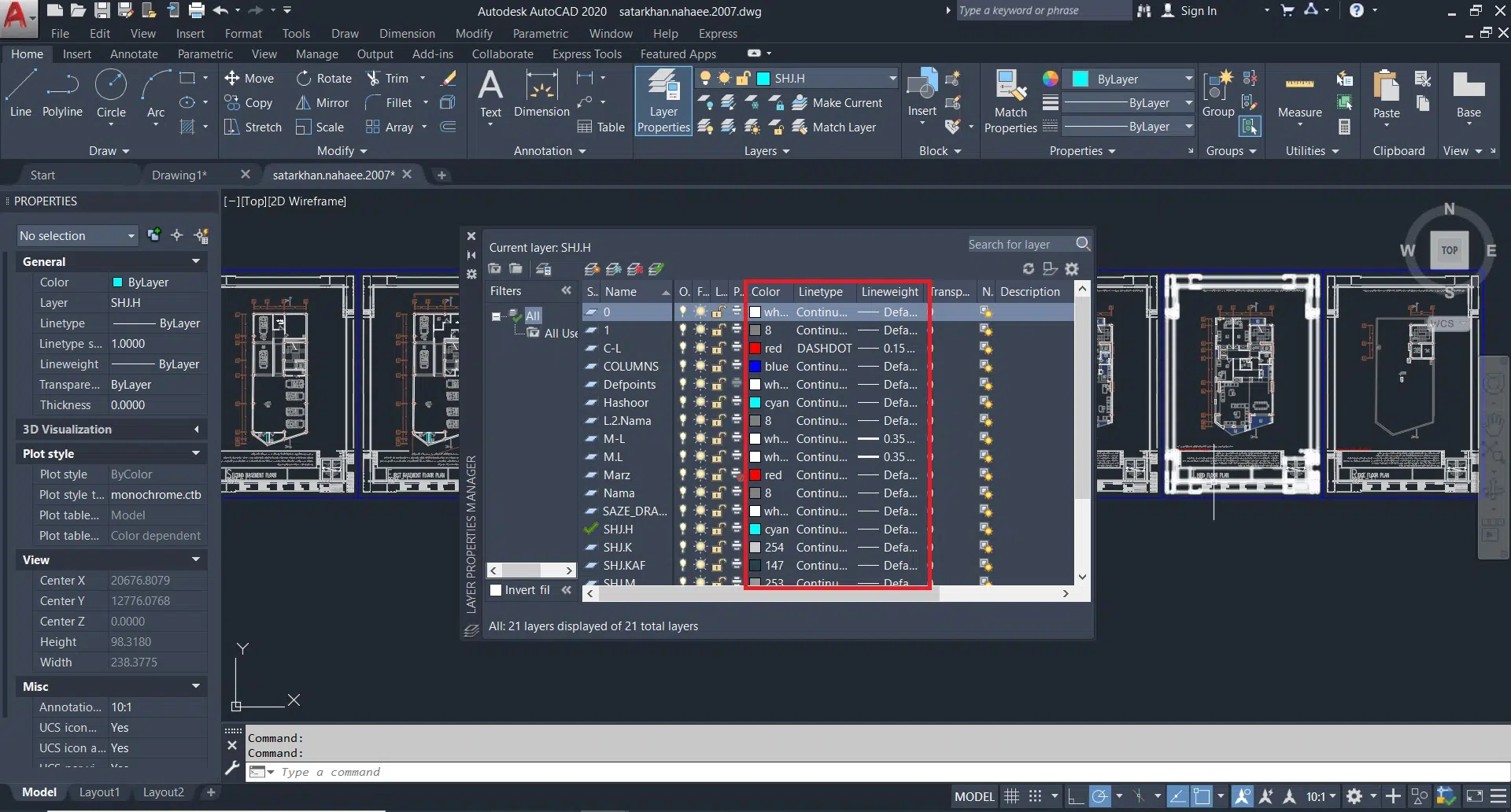This screenshot has height=812, width=1511.
Task: Toggle lock icon for Hashoor layer
Action: coord(719,403)
